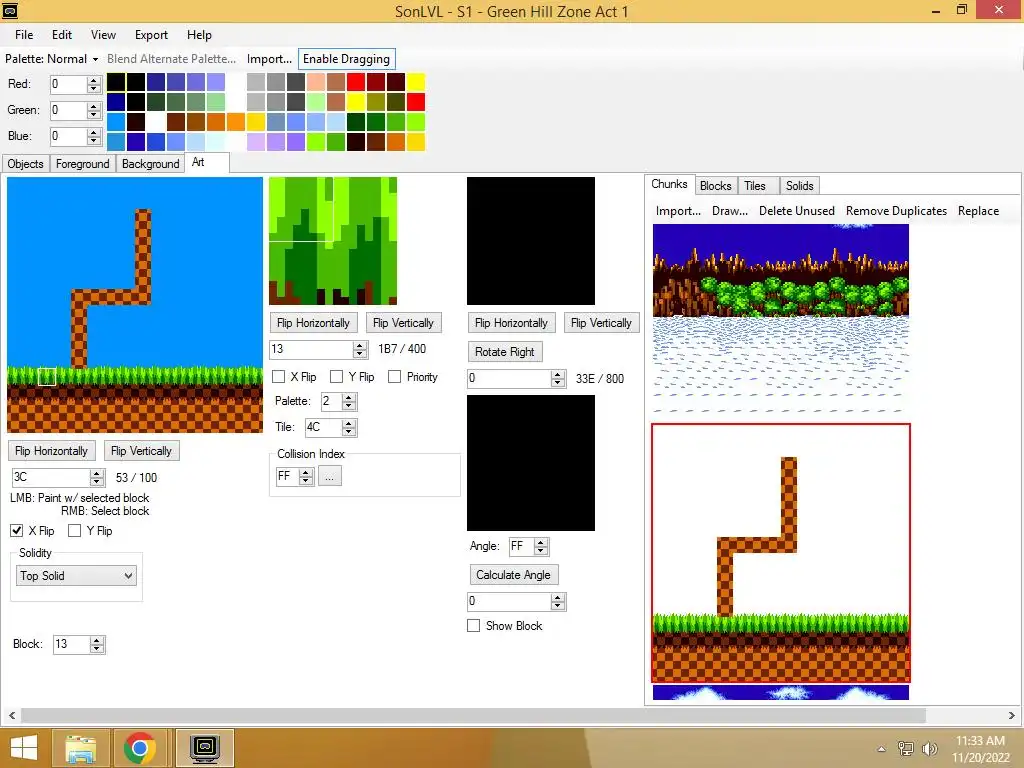Click the horizontal scrollbar at window bottom
This screenshot has height=768, width=1024.
click(473, 716)
